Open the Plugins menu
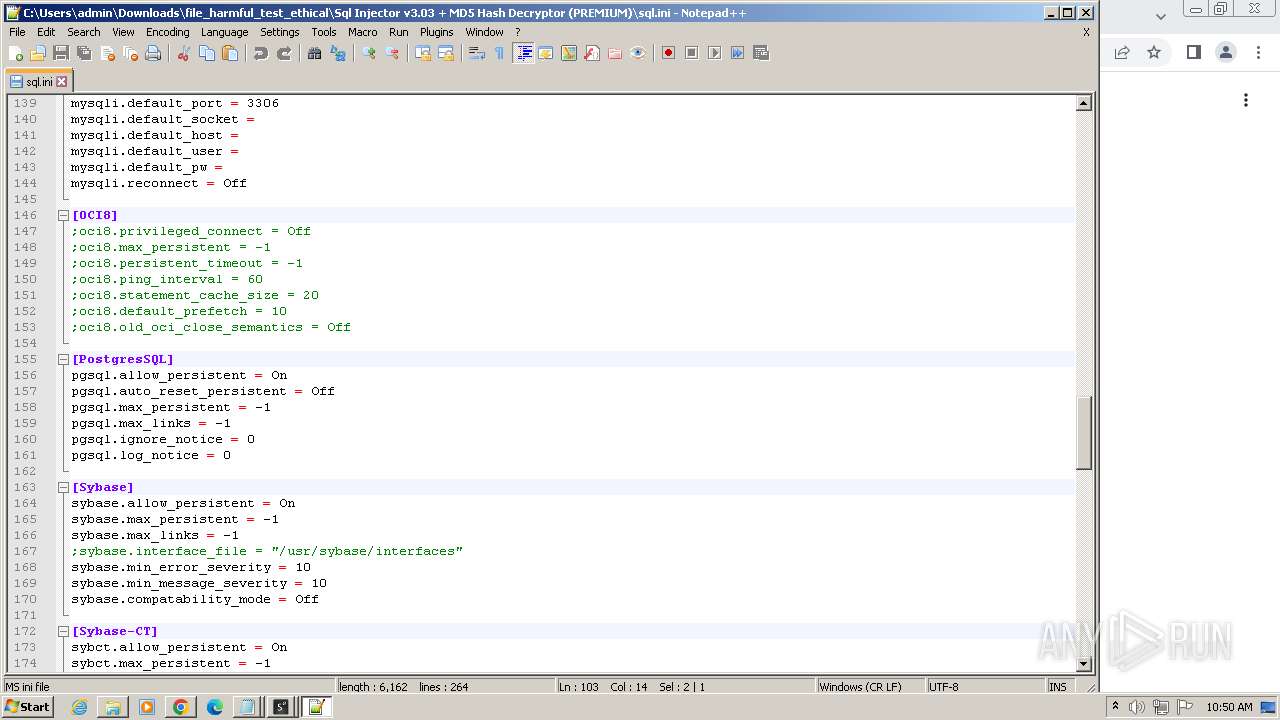Image resolution: width=1280 pixels, height=720 pixels. click(436, 32)
